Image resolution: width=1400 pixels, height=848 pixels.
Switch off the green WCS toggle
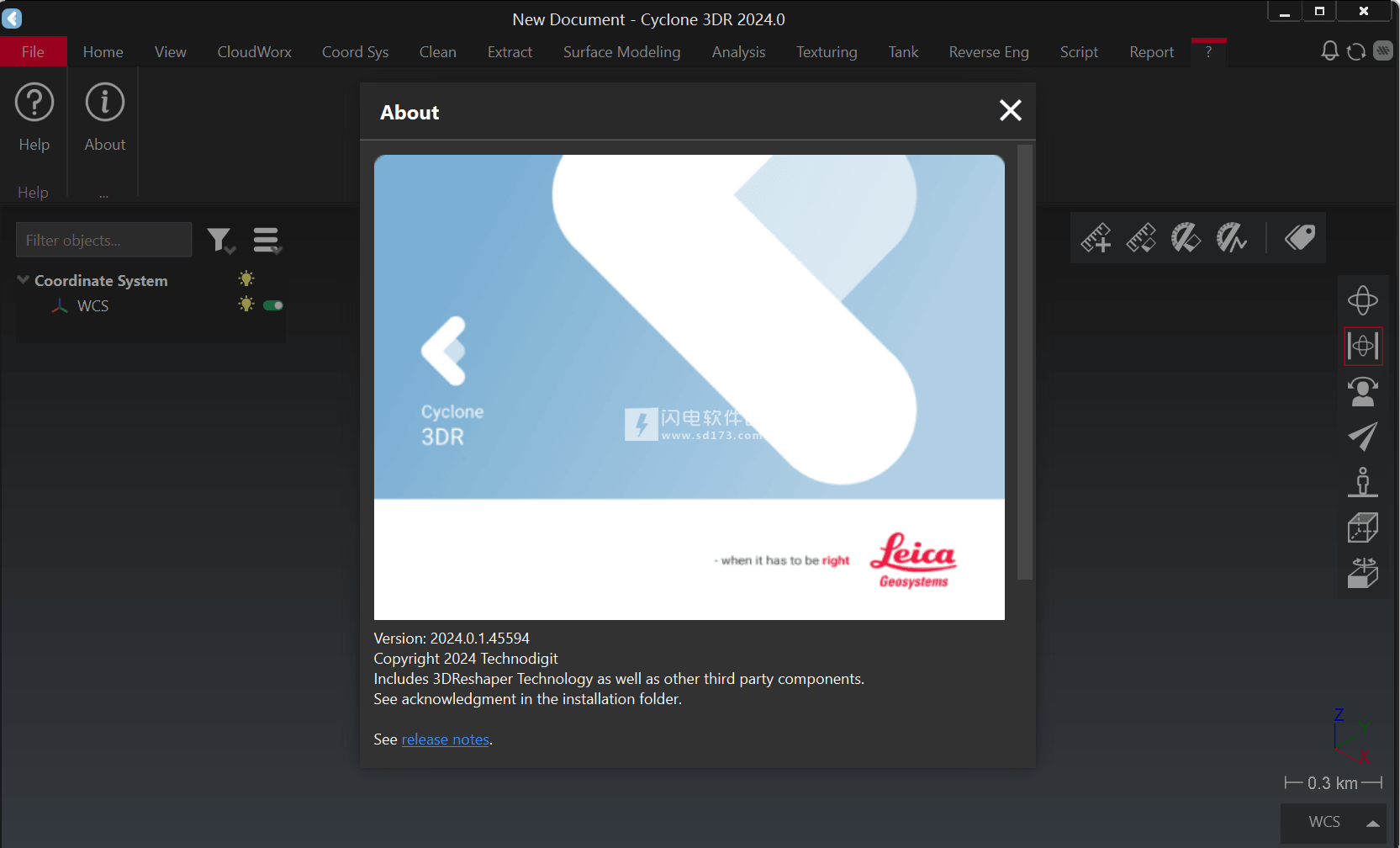273,305
